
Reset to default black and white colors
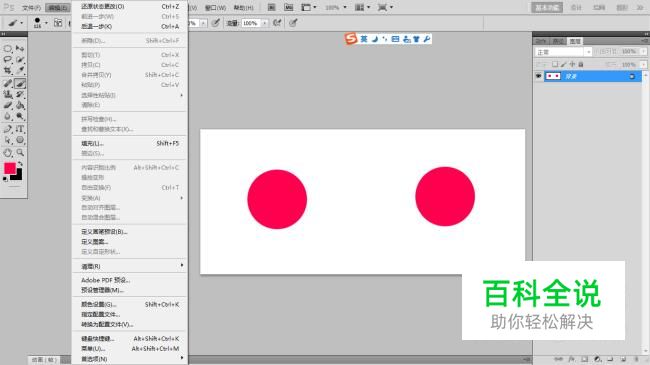coord(5,179)
